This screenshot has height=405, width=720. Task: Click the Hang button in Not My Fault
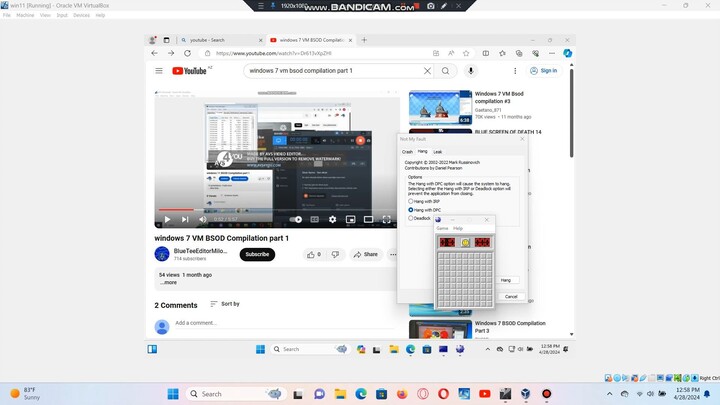coord(506,280)
